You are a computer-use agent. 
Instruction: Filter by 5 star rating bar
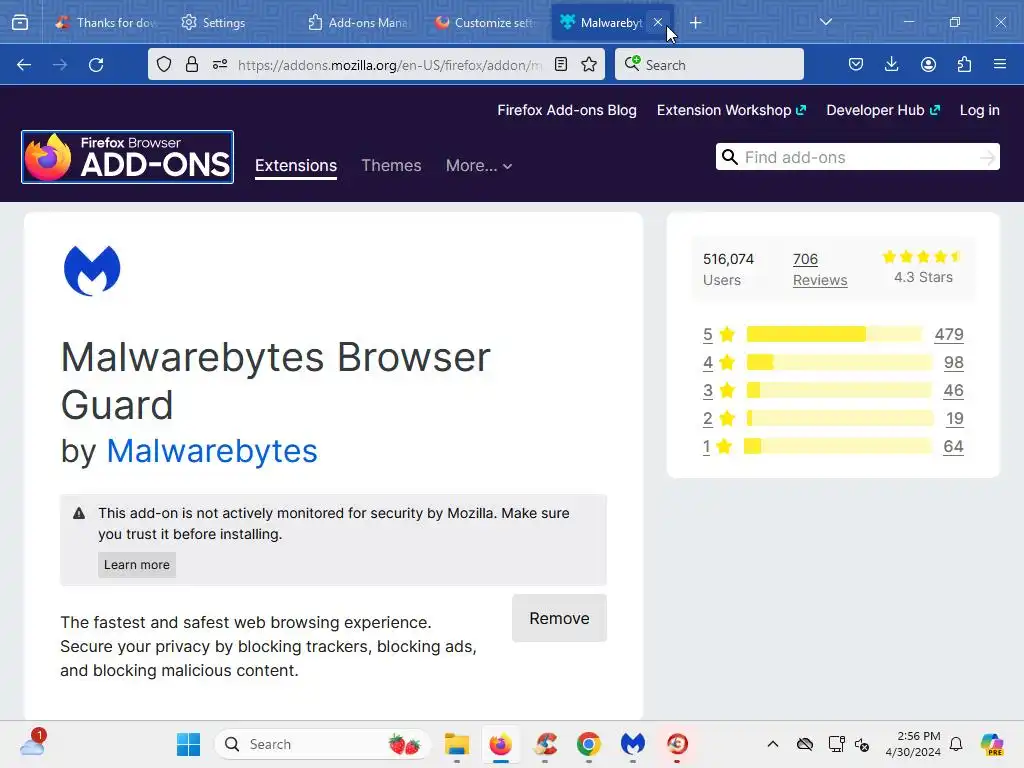click(833, 334)
